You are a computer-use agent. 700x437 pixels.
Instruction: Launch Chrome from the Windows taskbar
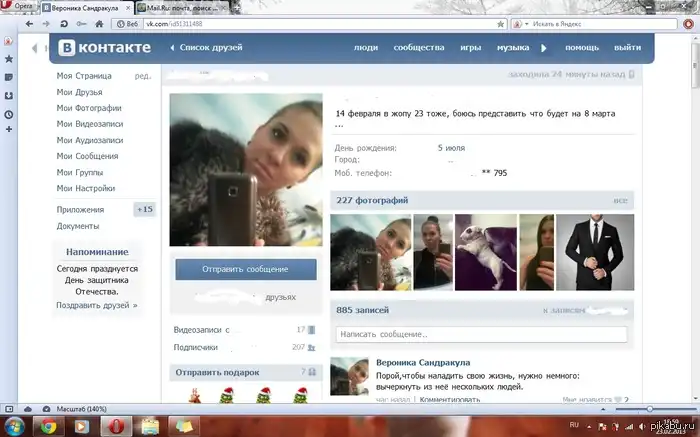point(47,426)
